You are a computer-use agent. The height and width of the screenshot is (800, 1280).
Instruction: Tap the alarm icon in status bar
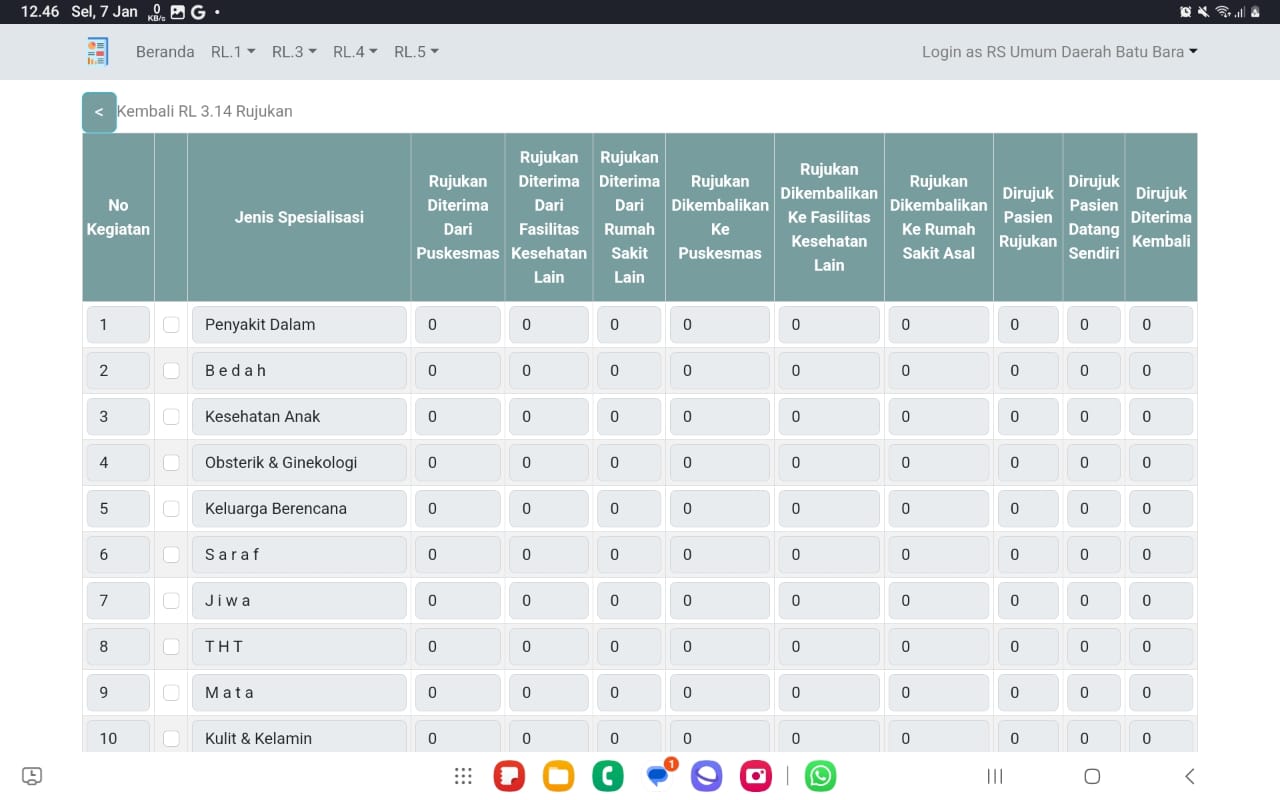(1186, 12)
